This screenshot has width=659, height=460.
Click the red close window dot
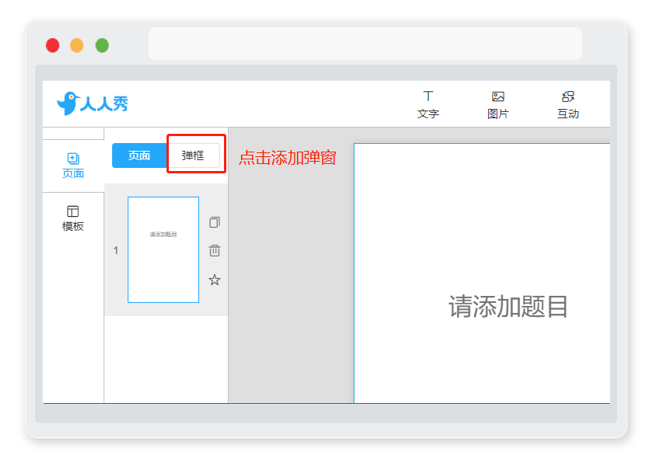pos(53,45)
